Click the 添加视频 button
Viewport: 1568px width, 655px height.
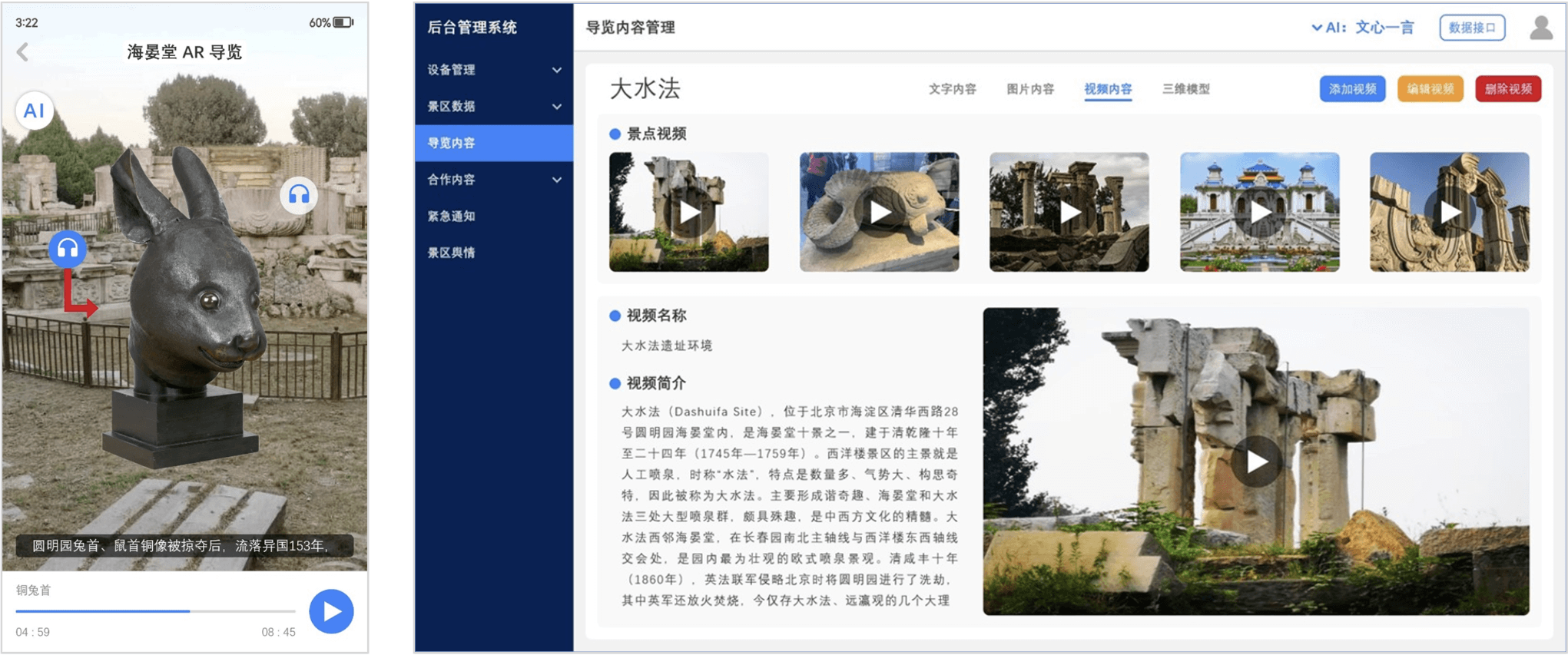point(1352,89)
